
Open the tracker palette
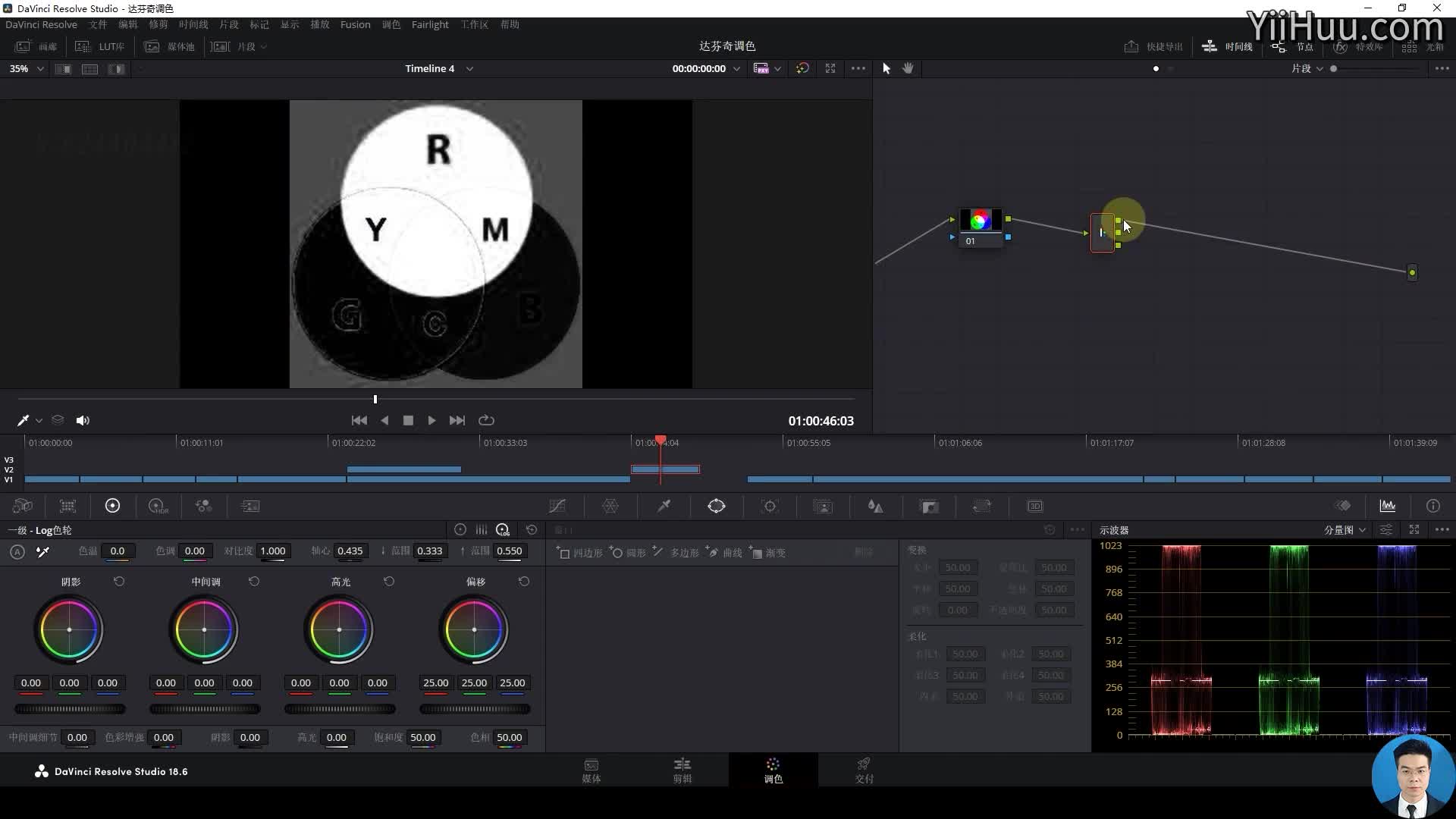click(x=770, y=506)
